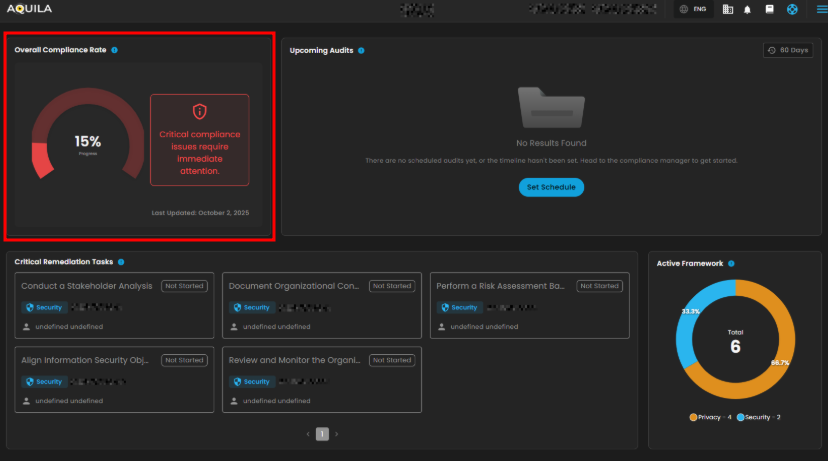Click info icon beside Overall Compliance Rate
Image resolution: width=828 pixels, height=461 pixels.
pos(115,49)
